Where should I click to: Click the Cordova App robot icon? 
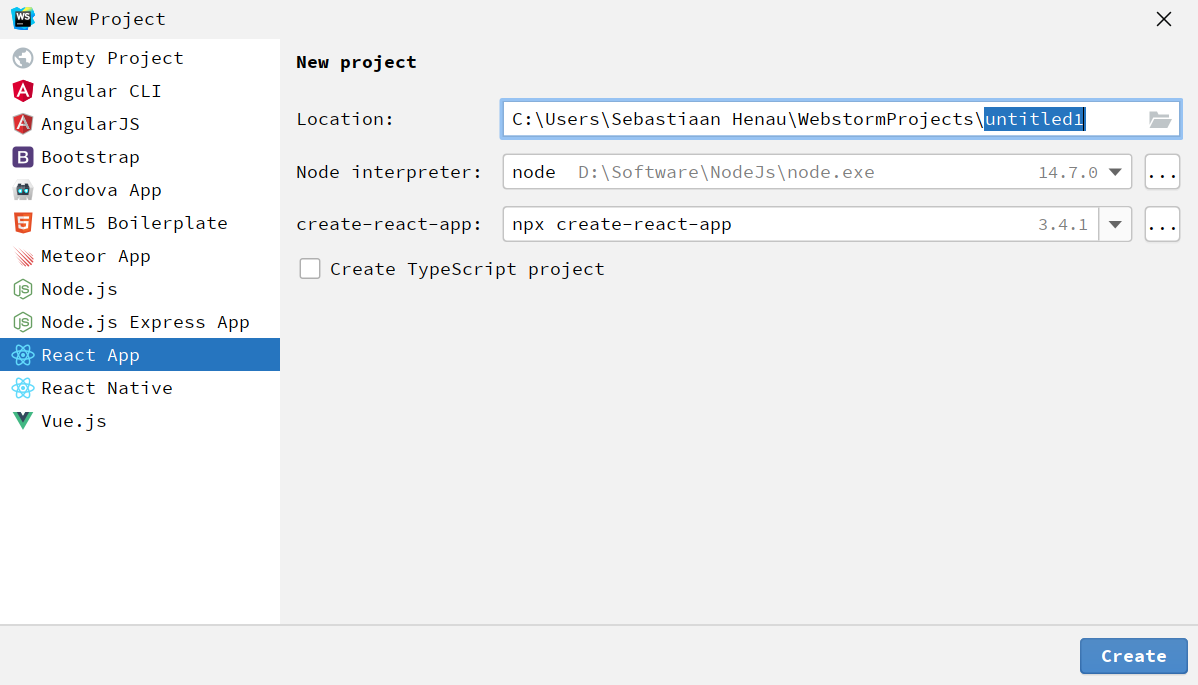coord(22,190)
